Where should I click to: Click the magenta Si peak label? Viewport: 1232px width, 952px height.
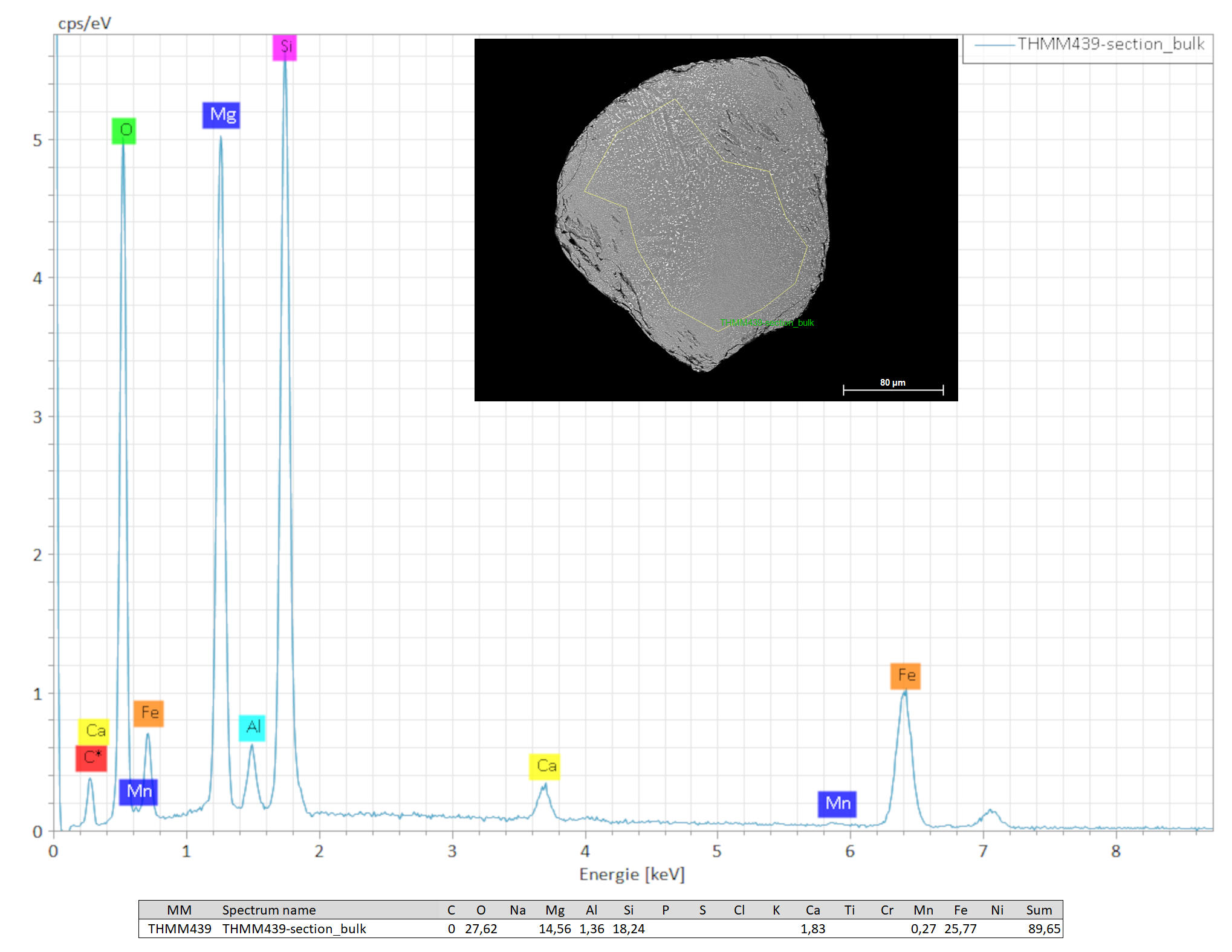pos(285,47)
